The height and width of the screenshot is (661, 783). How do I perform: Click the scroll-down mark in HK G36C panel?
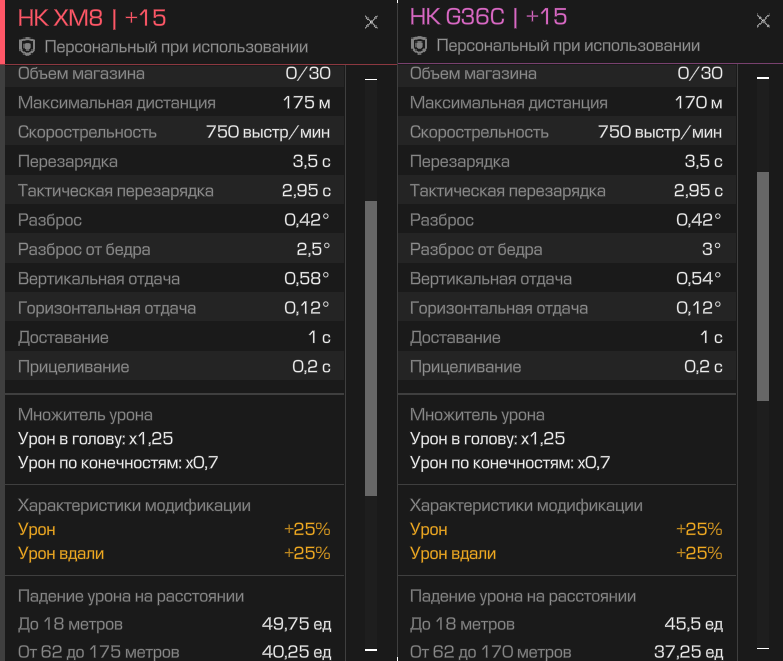tap(763, 648)
